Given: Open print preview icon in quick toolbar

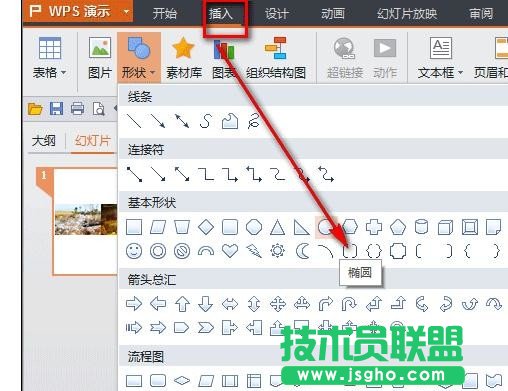Looking at the screenshot, I should pos(99,109).
